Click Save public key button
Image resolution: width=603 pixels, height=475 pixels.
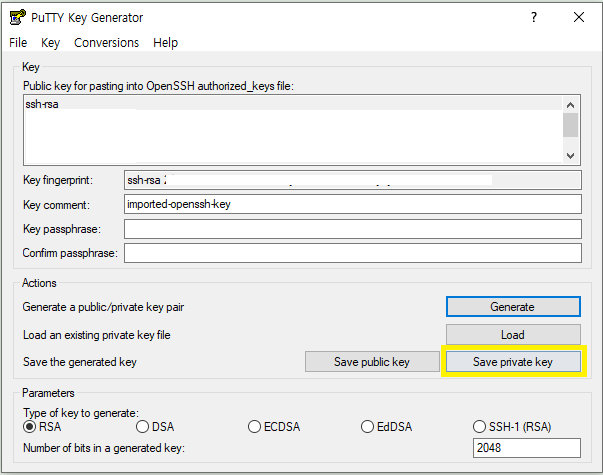click(372, 362)
